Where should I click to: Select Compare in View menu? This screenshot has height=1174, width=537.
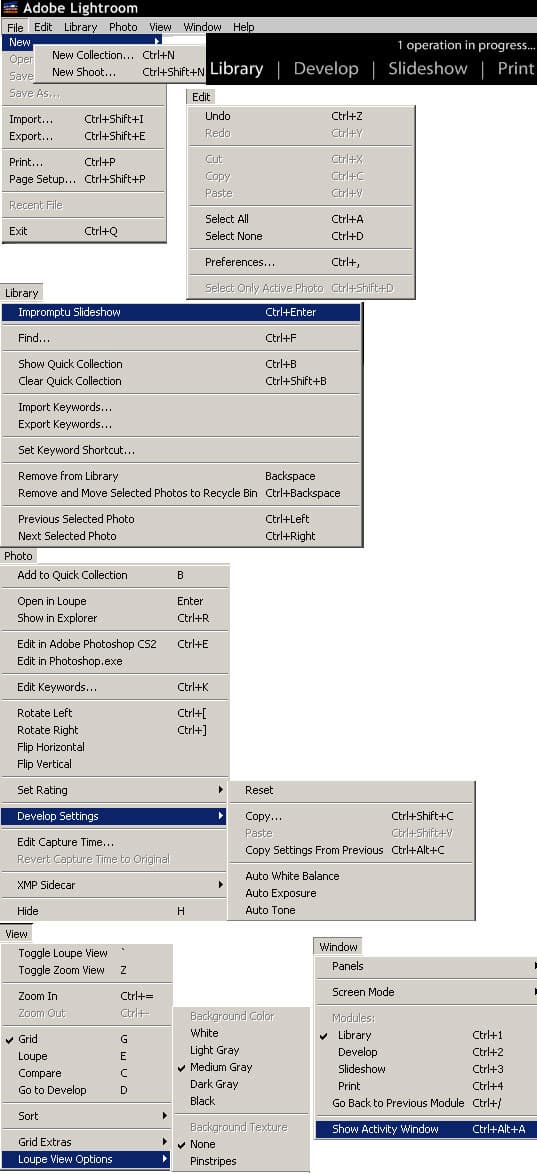coord(86,1073)
